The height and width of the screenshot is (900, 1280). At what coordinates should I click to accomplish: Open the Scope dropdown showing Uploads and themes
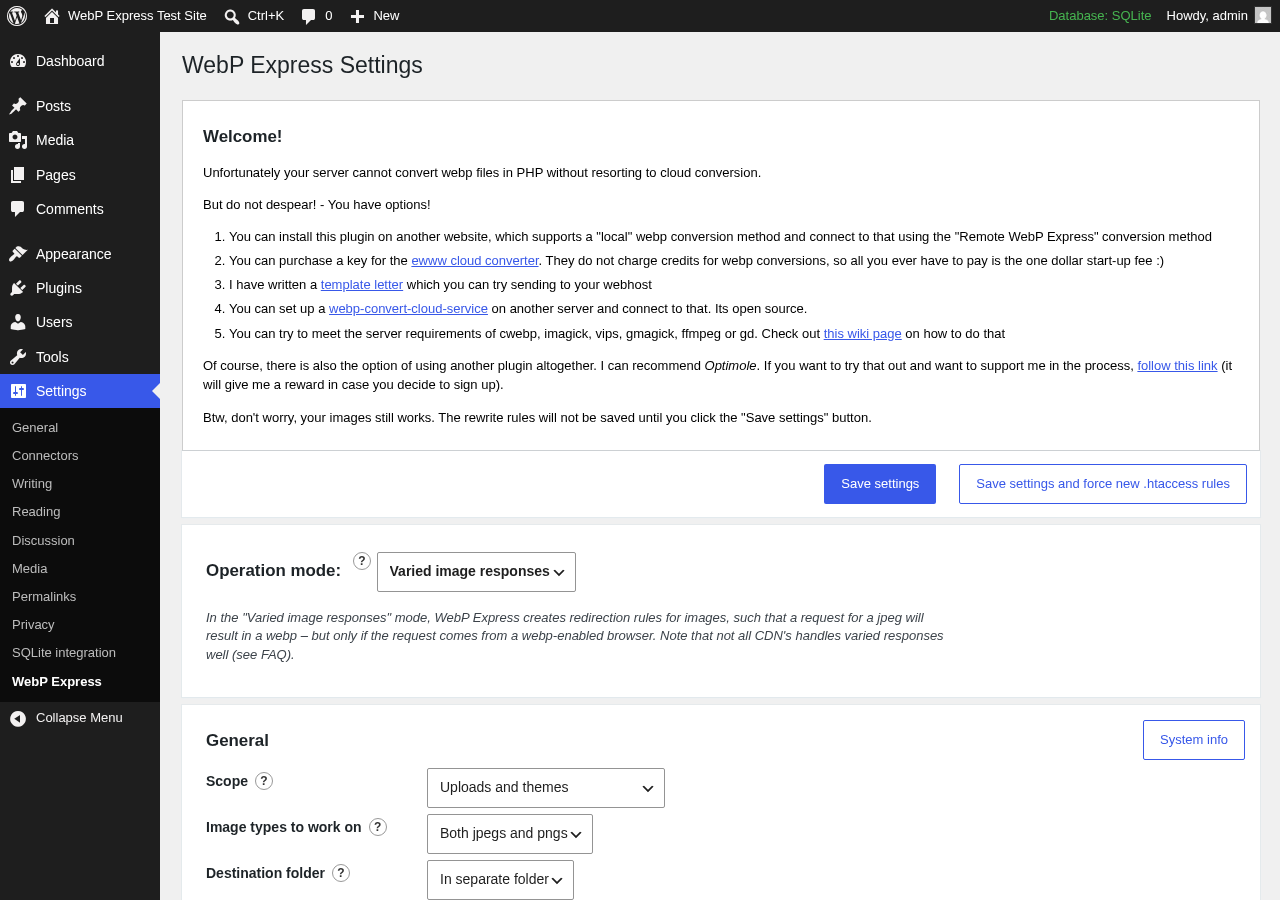pos(546,788)
